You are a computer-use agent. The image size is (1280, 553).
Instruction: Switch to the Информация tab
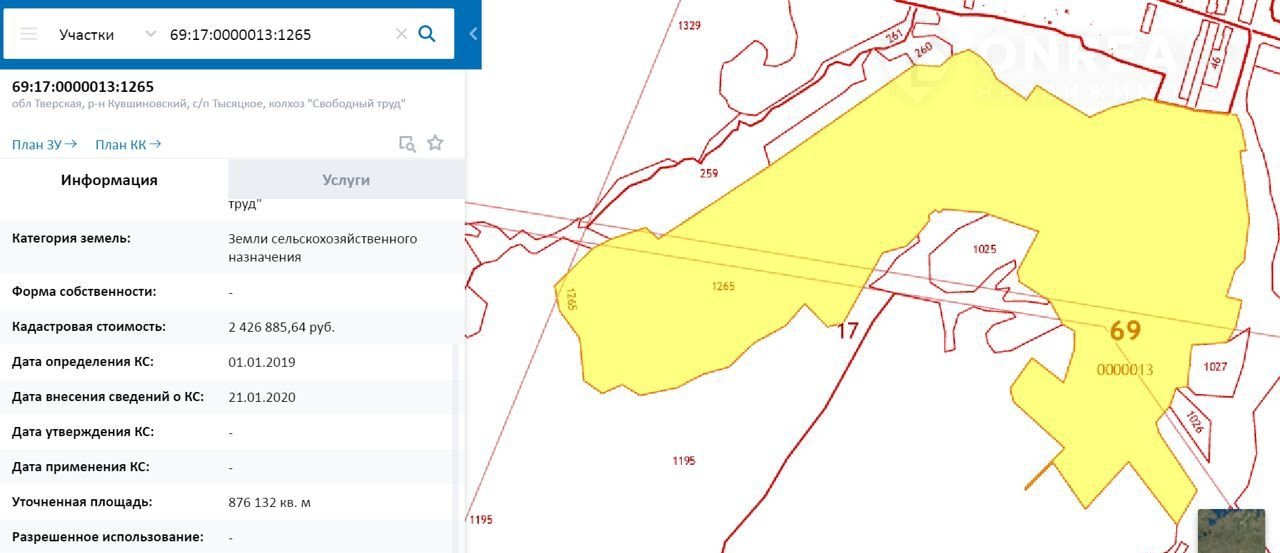[109, 180]
